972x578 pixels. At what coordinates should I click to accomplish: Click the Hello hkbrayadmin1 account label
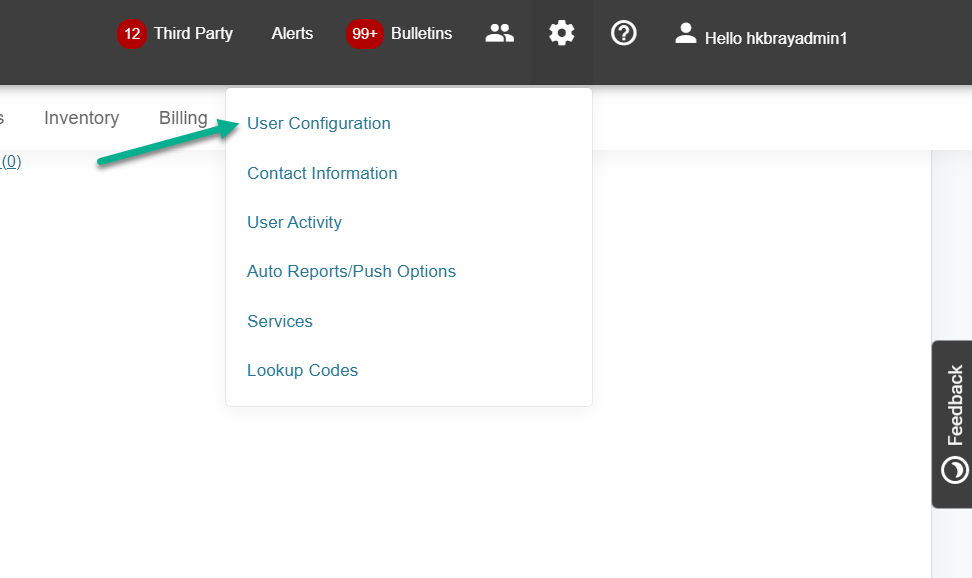tap(776, 38)
